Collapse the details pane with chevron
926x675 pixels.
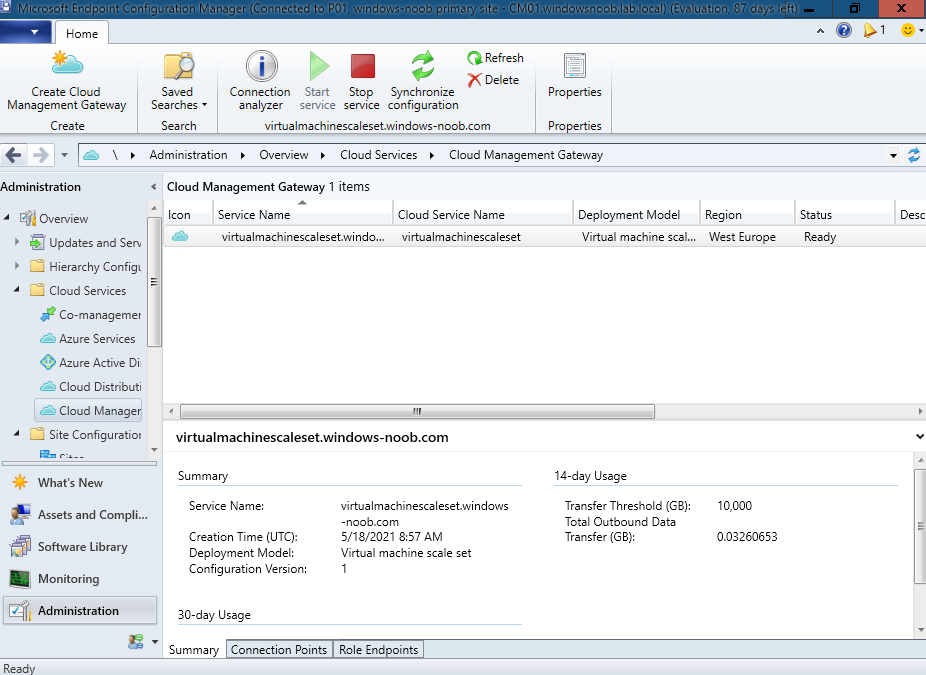click(920, 436)
